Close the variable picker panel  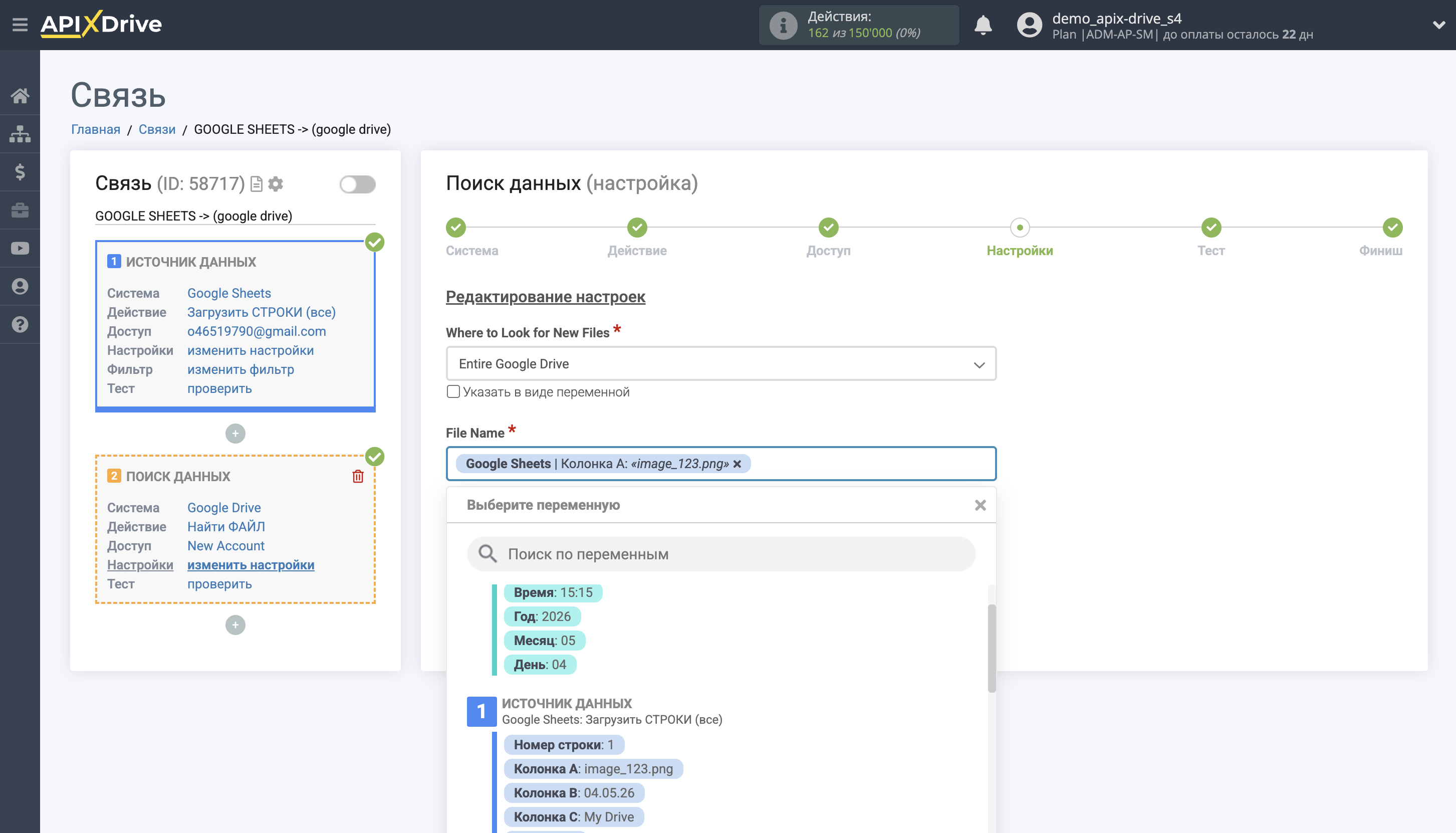(x=980, y=505)
